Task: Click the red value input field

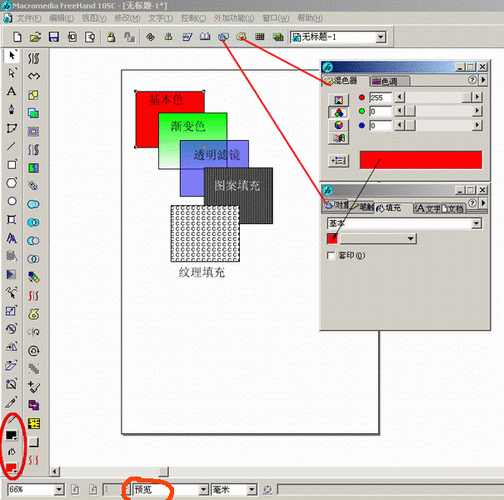Action: (380, 97)
